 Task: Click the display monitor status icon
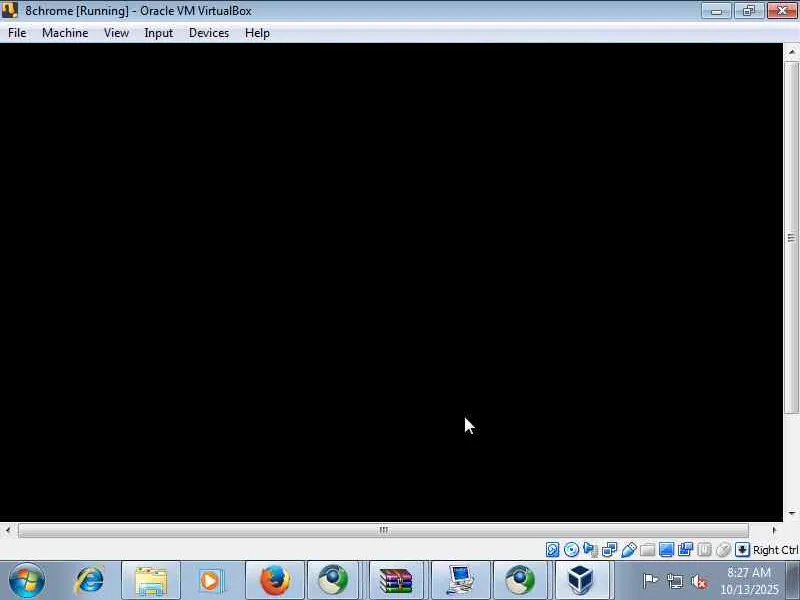click(666, 549)
